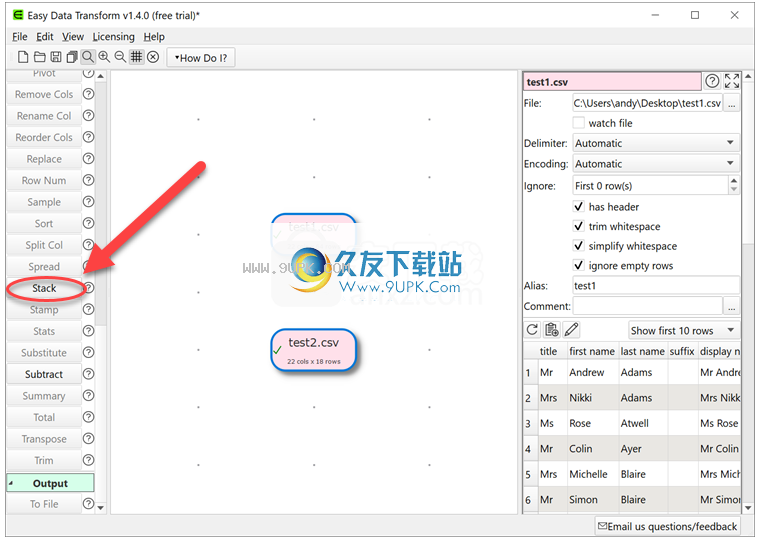Open help for Reorder Cols transform
The width and height of the screenshot is (758, 541).
click(x=88, y=137)
